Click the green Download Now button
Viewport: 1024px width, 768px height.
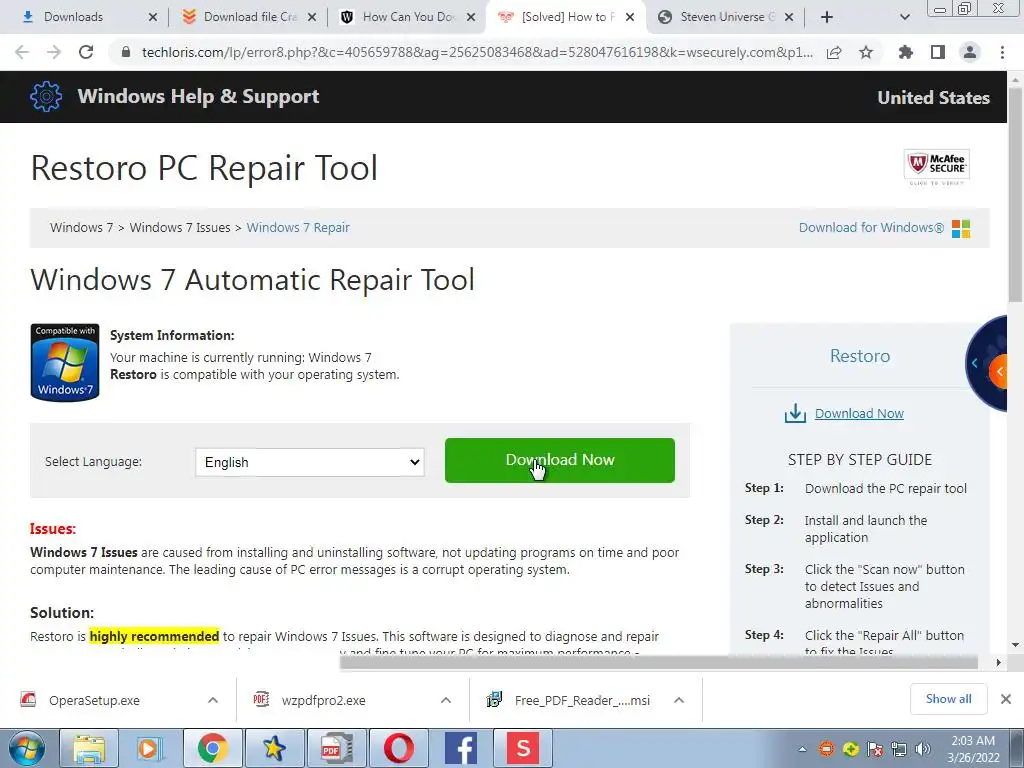click(x=560, y=460)
